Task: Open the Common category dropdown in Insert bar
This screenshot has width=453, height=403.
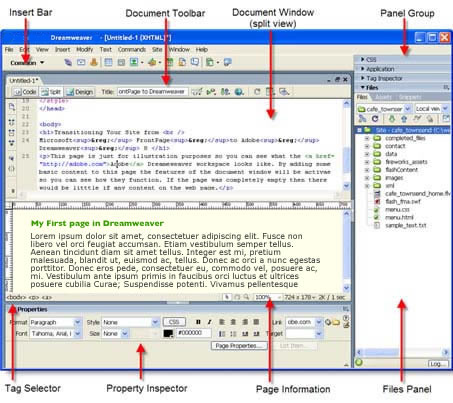Action: (x=42, y=63)
